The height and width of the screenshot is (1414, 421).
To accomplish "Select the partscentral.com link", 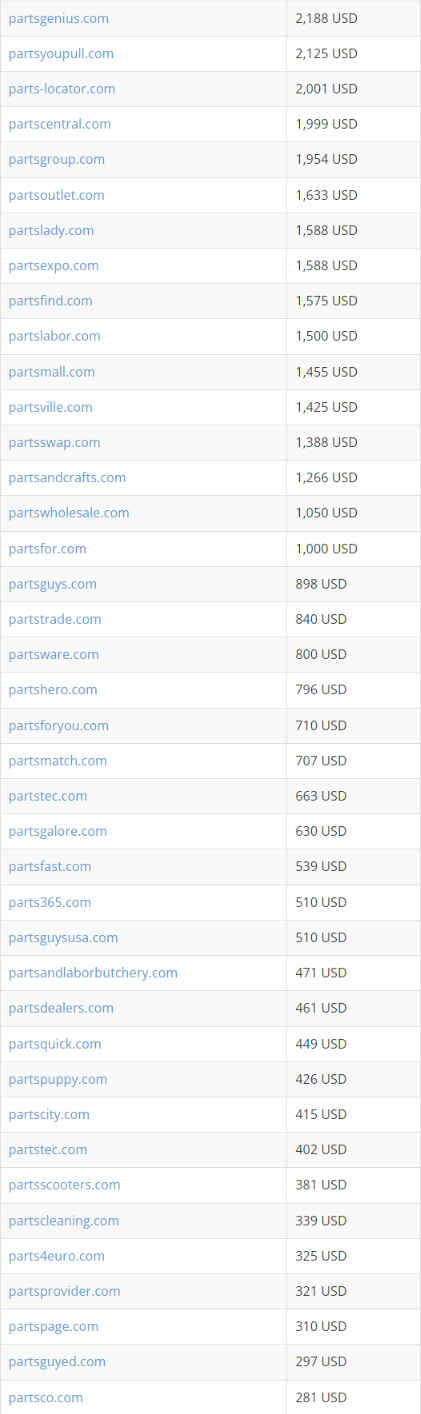I will click(59, 124).
